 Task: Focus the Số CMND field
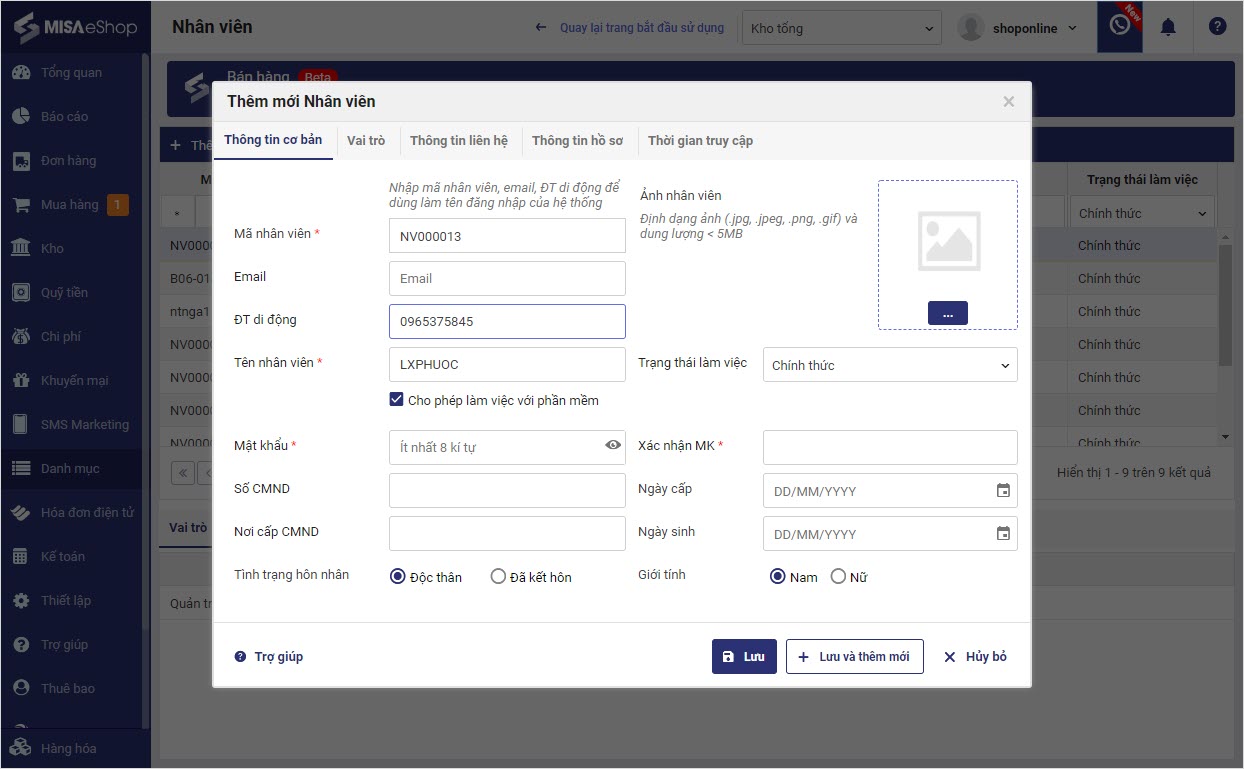(507, 490)
